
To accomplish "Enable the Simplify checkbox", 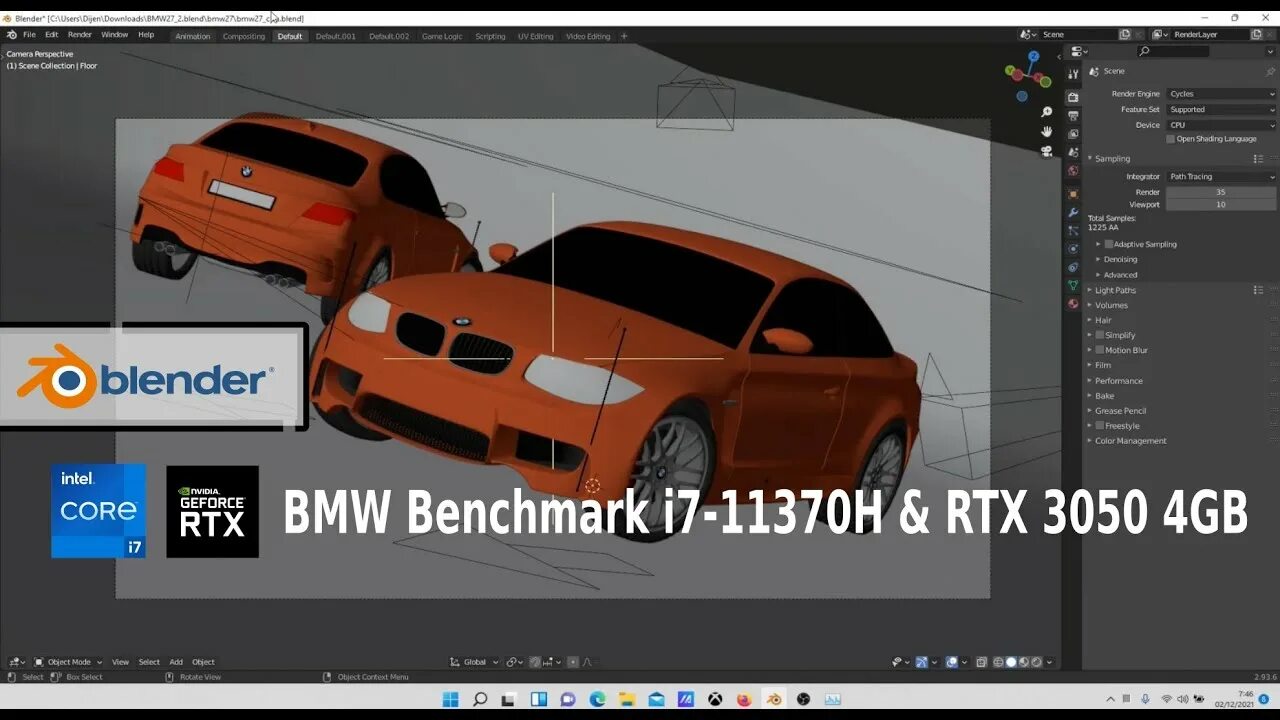I will point(1100,335).
